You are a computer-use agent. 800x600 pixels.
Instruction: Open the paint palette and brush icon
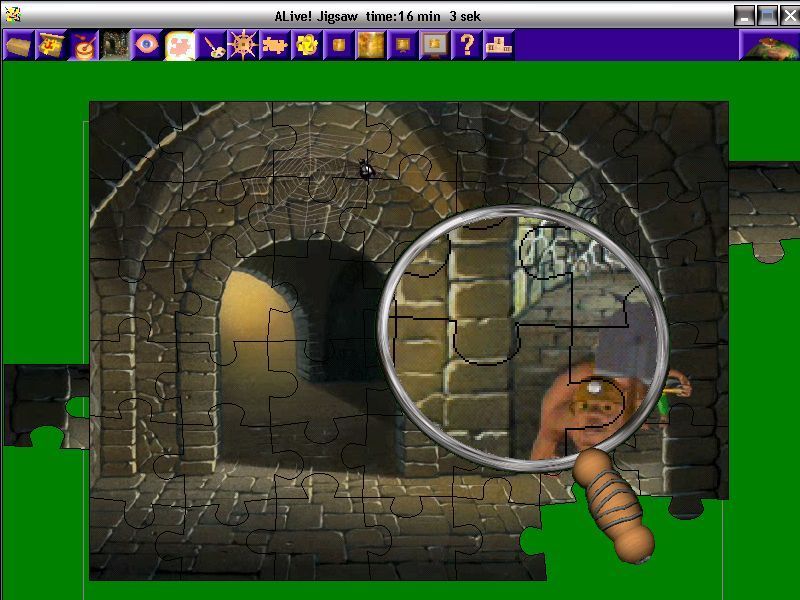[x=211, y=45]
